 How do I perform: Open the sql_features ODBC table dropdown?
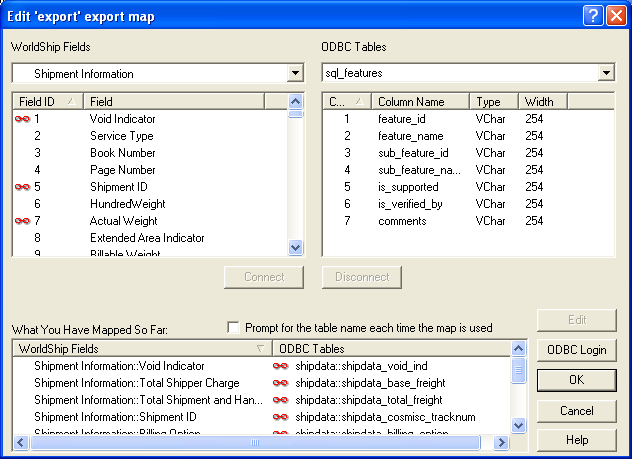point(606,73)
